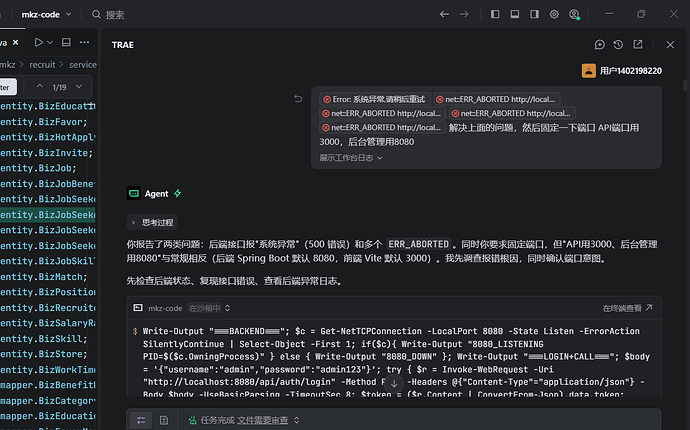Image resolution: width=690 pixels, height=430 pixels.
Task: Run the file with the play icon
Action: click(39, 42)
